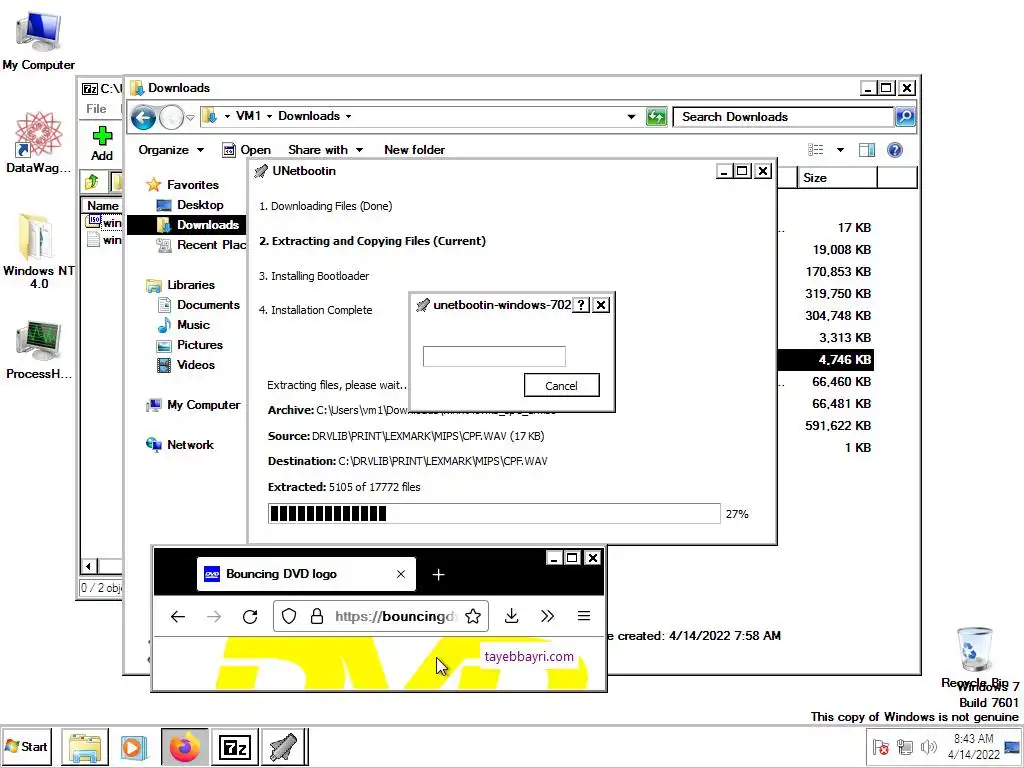
Task: Click the media player taskbar icon
Action: coord(134,747)
